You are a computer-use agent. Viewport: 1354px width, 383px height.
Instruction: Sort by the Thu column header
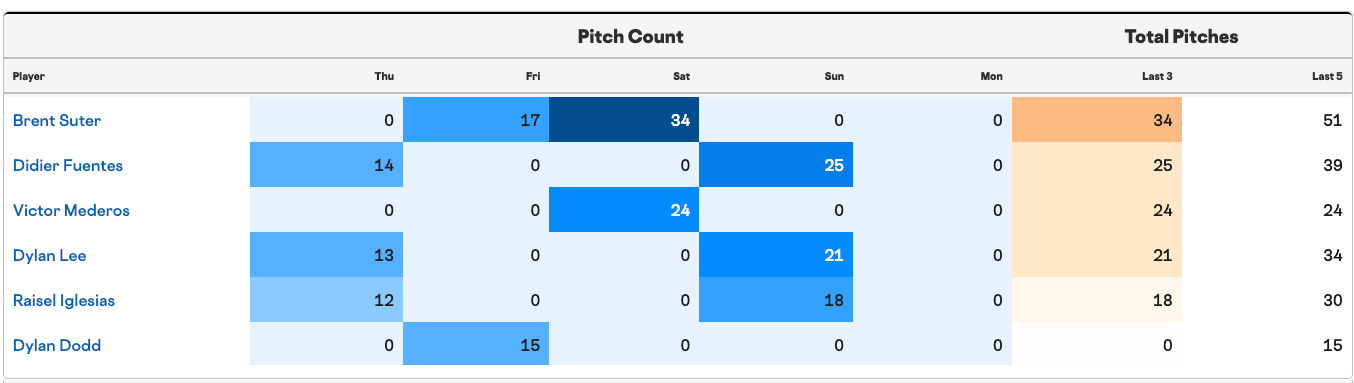pos(384,76)
